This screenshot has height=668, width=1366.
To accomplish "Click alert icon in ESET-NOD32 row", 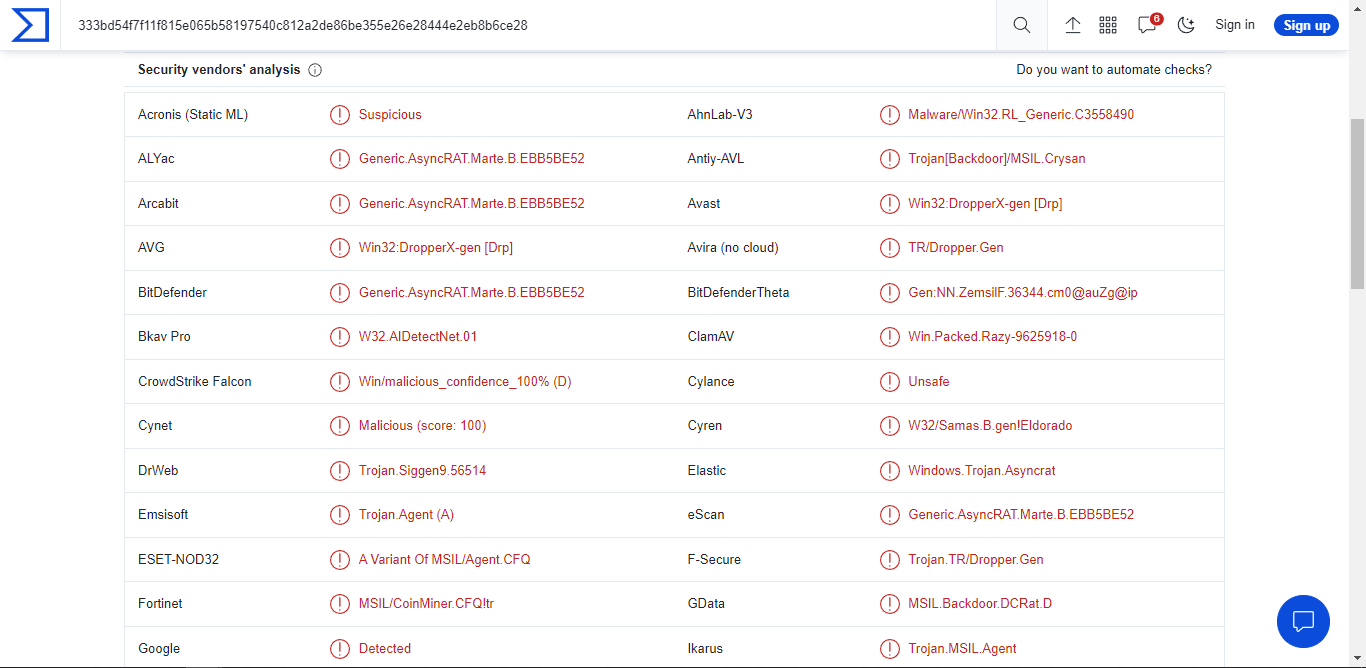I will coord(340,560).
